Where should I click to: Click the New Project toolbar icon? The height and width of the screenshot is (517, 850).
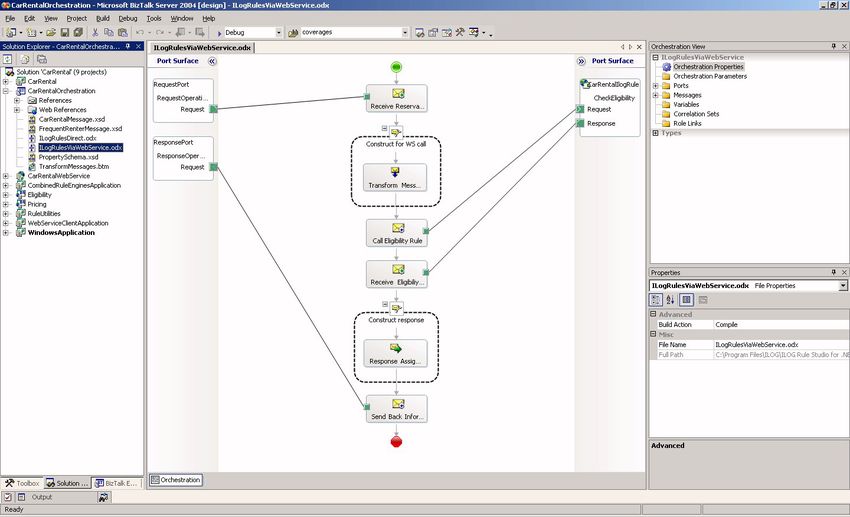point(11,33)
